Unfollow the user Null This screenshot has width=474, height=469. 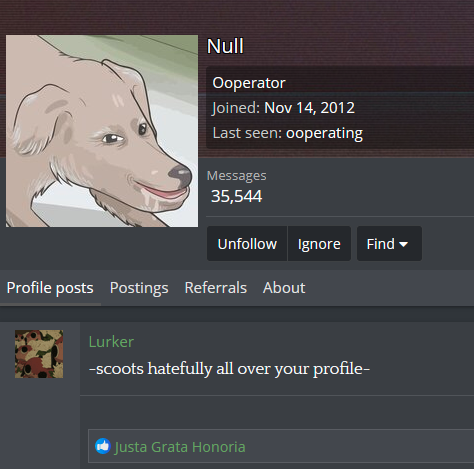click(x=247, y=244)
